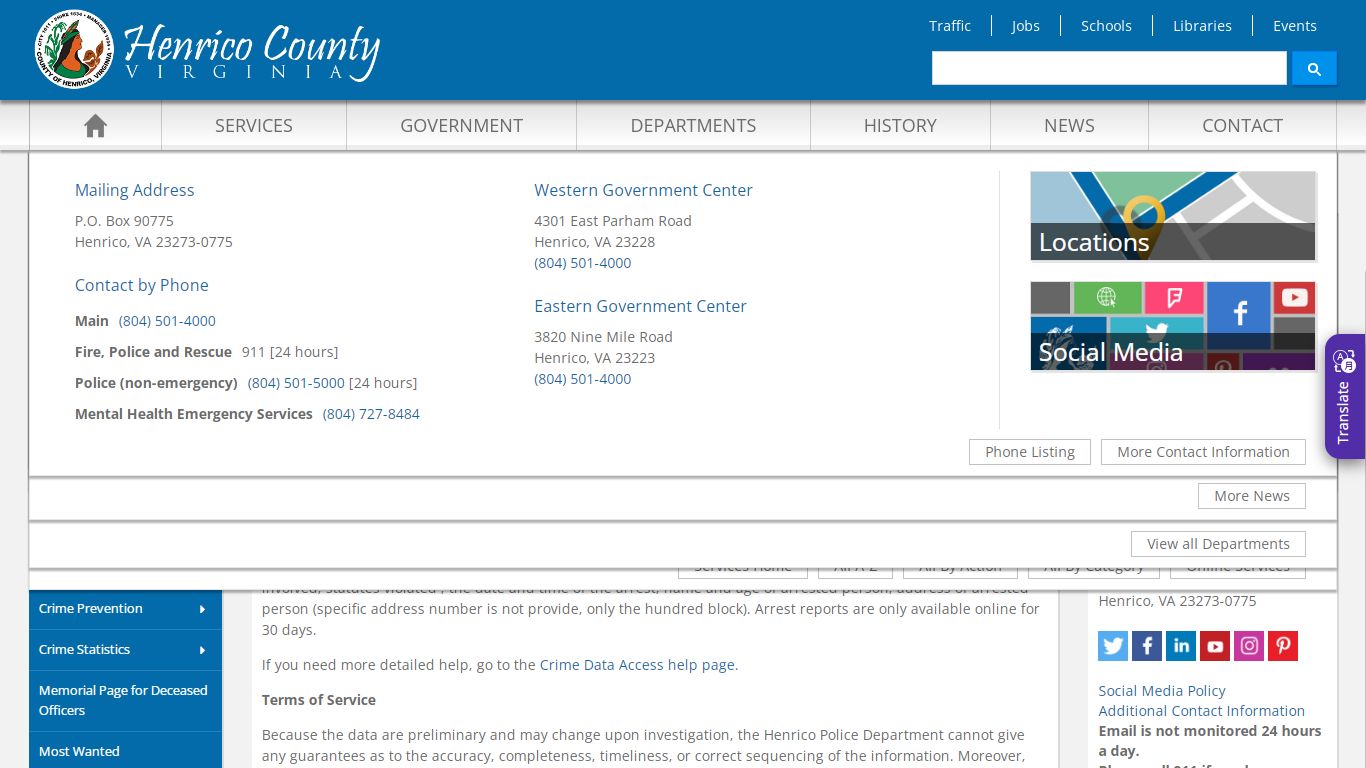Viewport: 1366px width, 768px height.
Task: Open Mailing Address heading
Action: [134, 190]
